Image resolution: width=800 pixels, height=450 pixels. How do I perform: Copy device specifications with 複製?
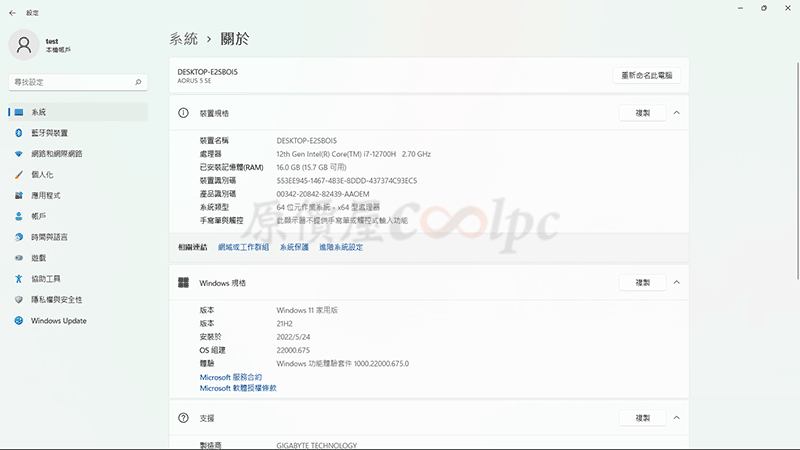[x=642, y=113]
